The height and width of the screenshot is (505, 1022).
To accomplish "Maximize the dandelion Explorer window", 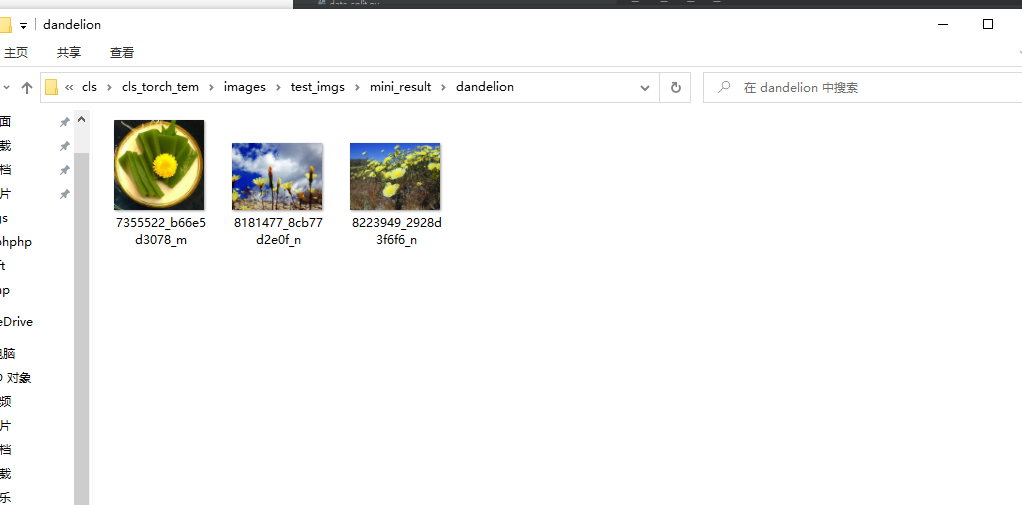I will 988,24.
